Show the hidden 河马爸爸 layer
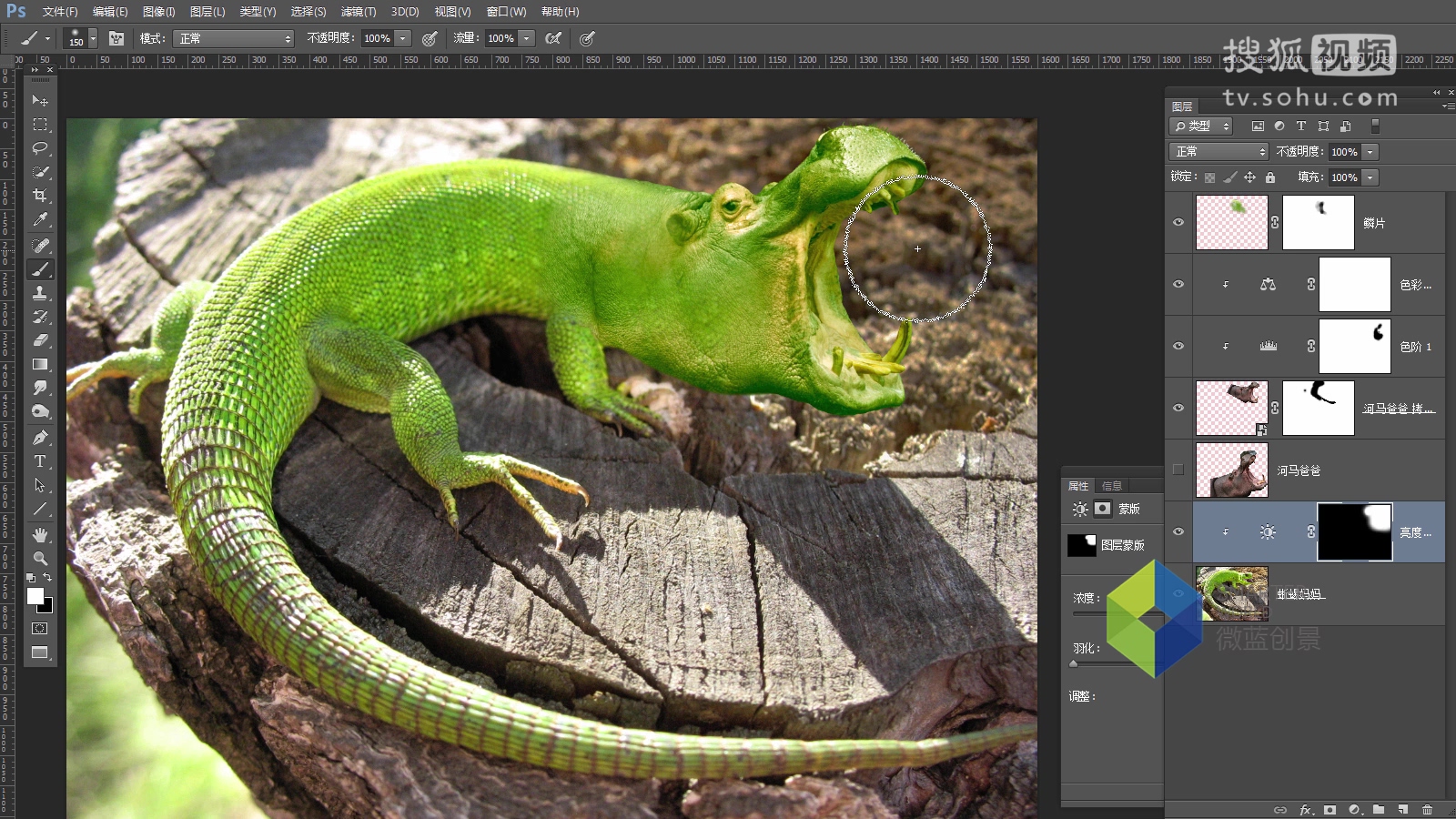 1178,470
